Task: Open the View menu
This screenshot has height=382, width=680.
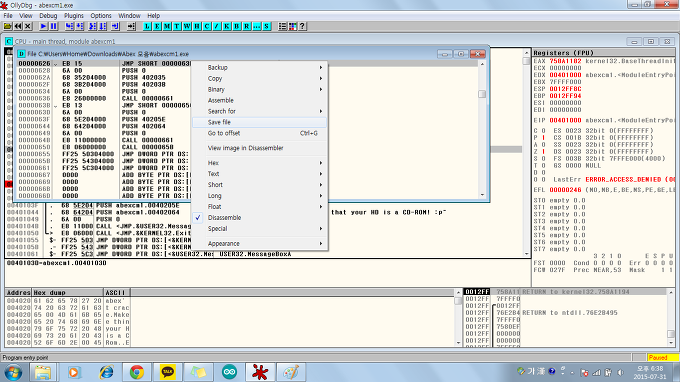Action: (26, 16)
